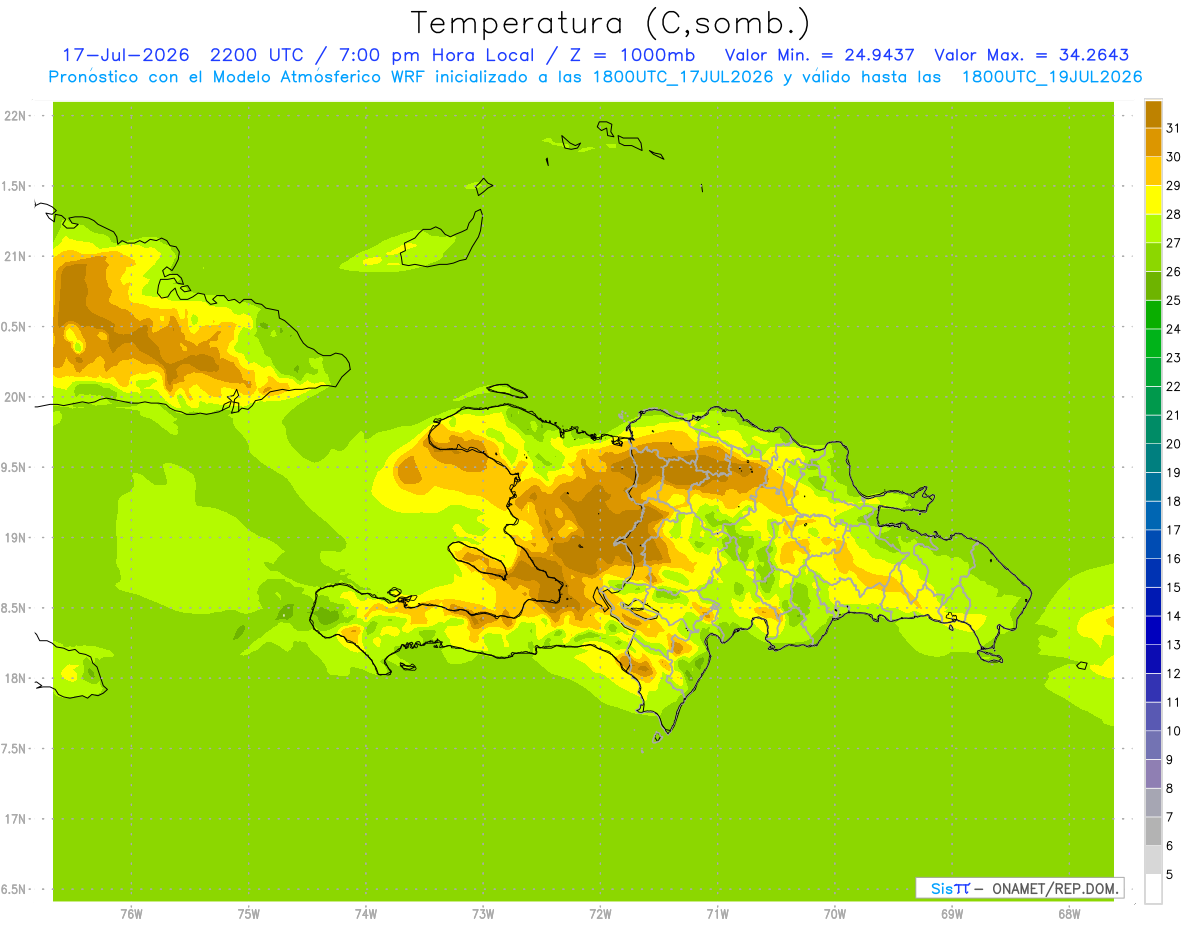Click the '17N' latitude axis label
Image resolution: width=1200 pixels, height=927 pixels.
tap(14, 819)
